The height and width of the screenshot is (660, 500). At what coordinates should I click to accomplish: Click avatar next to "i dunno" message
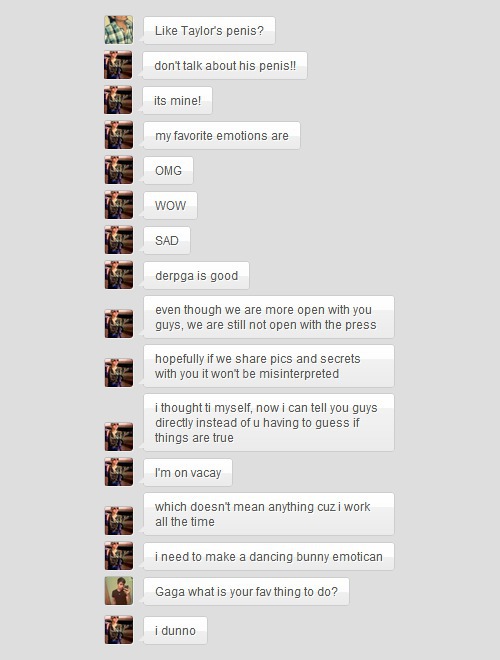[119, 630]
